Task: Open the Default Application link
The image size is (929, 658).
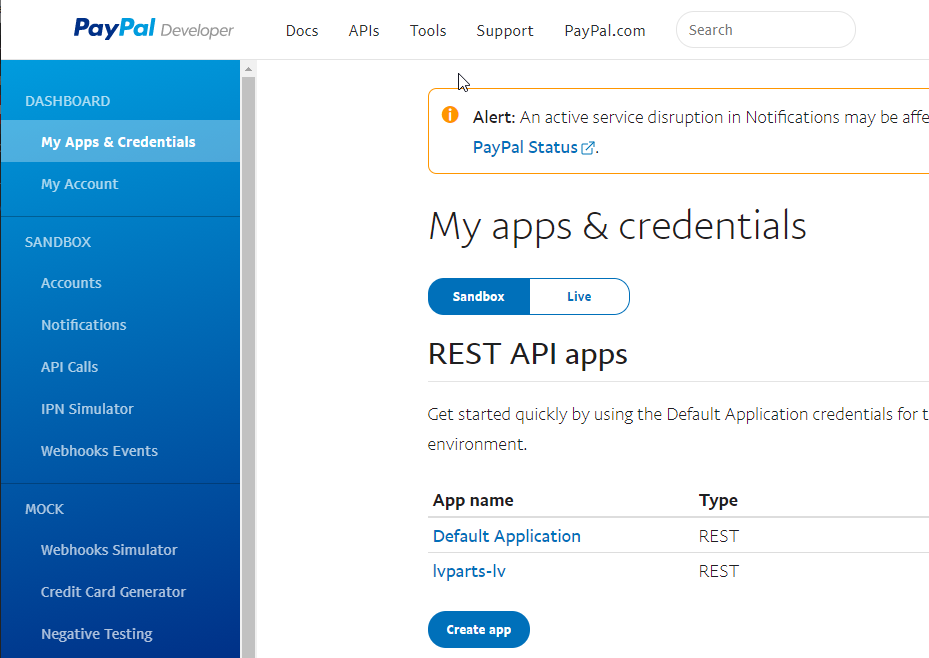Action: coord(506,536)
